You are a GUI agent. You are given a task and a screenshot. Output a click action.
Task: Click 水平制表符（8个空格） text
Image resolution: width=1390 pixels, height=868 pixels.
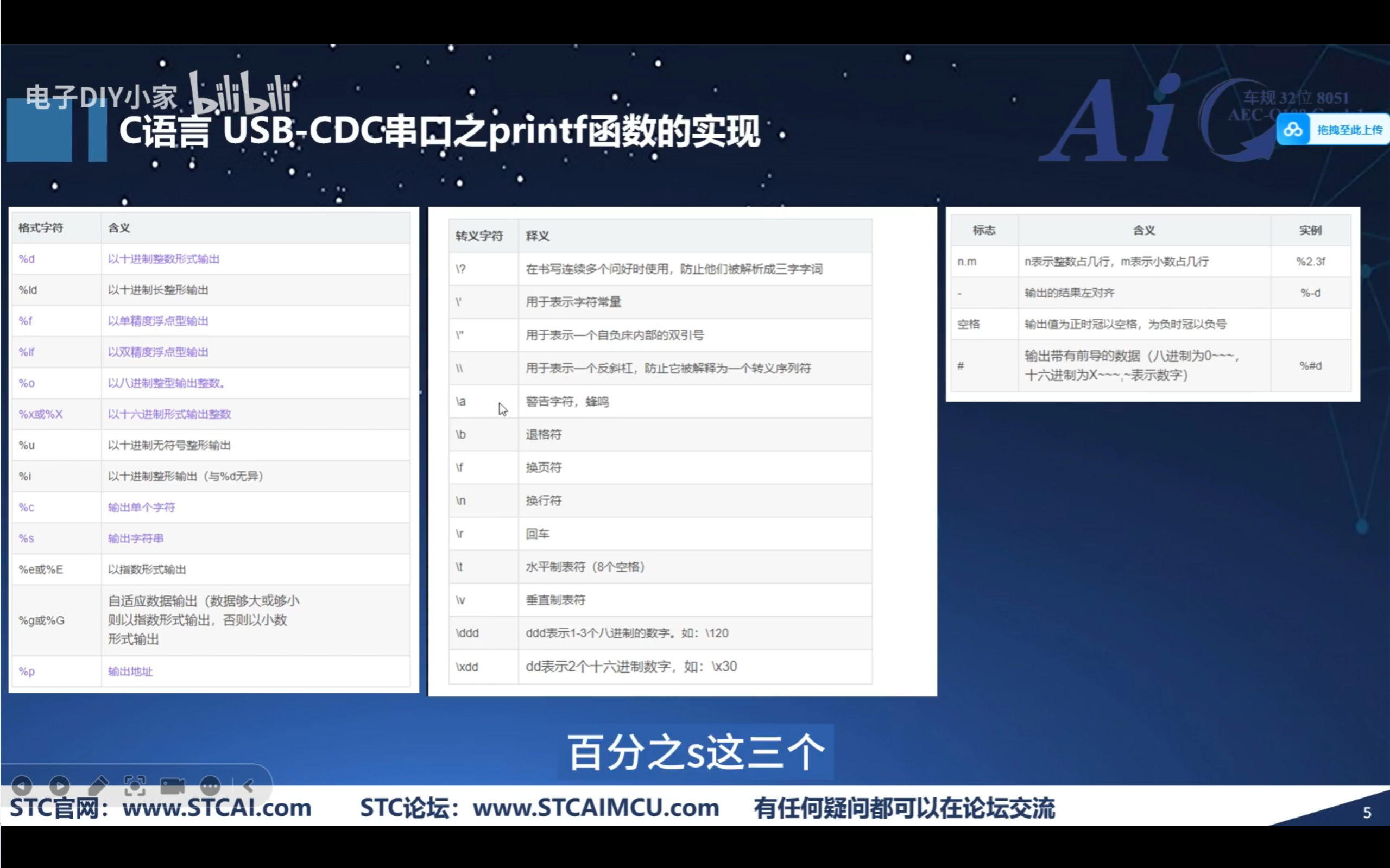[x=585, y=567]
